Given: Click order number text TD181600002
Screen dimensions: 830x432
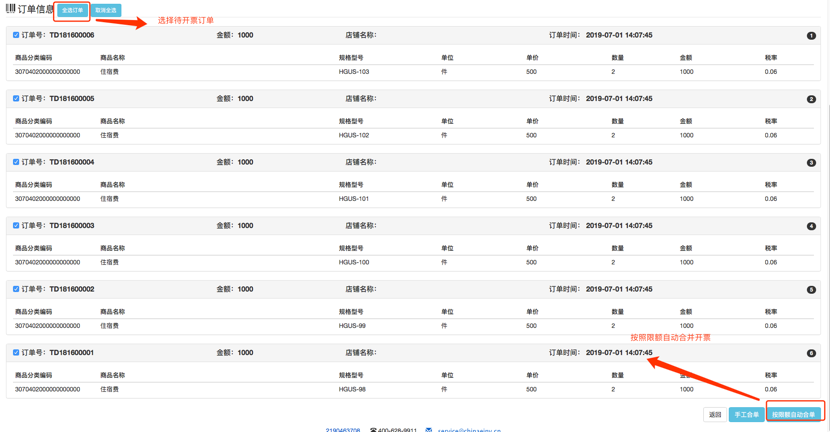Looking at the screenshot, I should [x=72, y=289].
